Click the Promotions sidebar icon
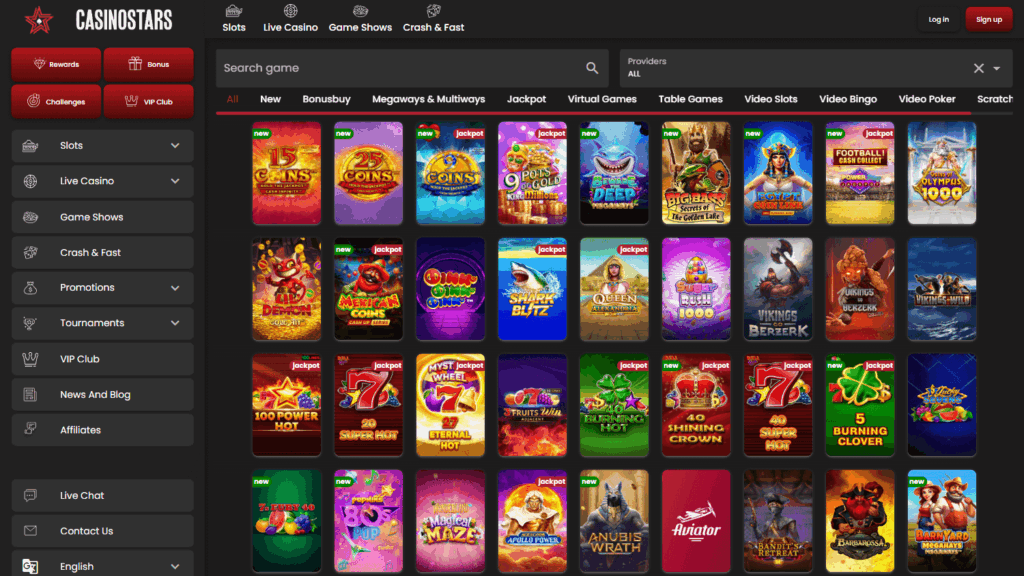 [x=30, y=287]
